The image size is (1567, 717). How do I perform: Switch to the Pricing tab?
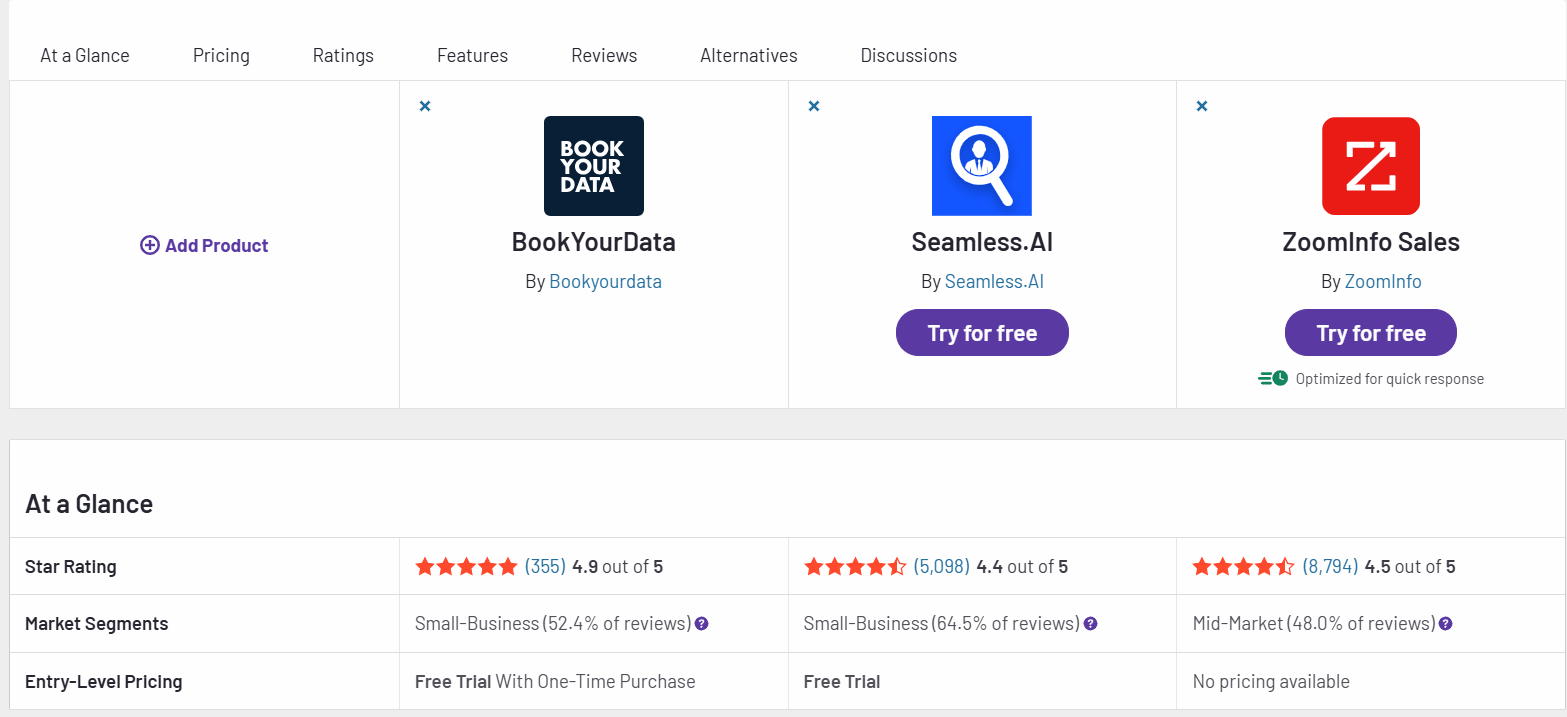(221, 55)
